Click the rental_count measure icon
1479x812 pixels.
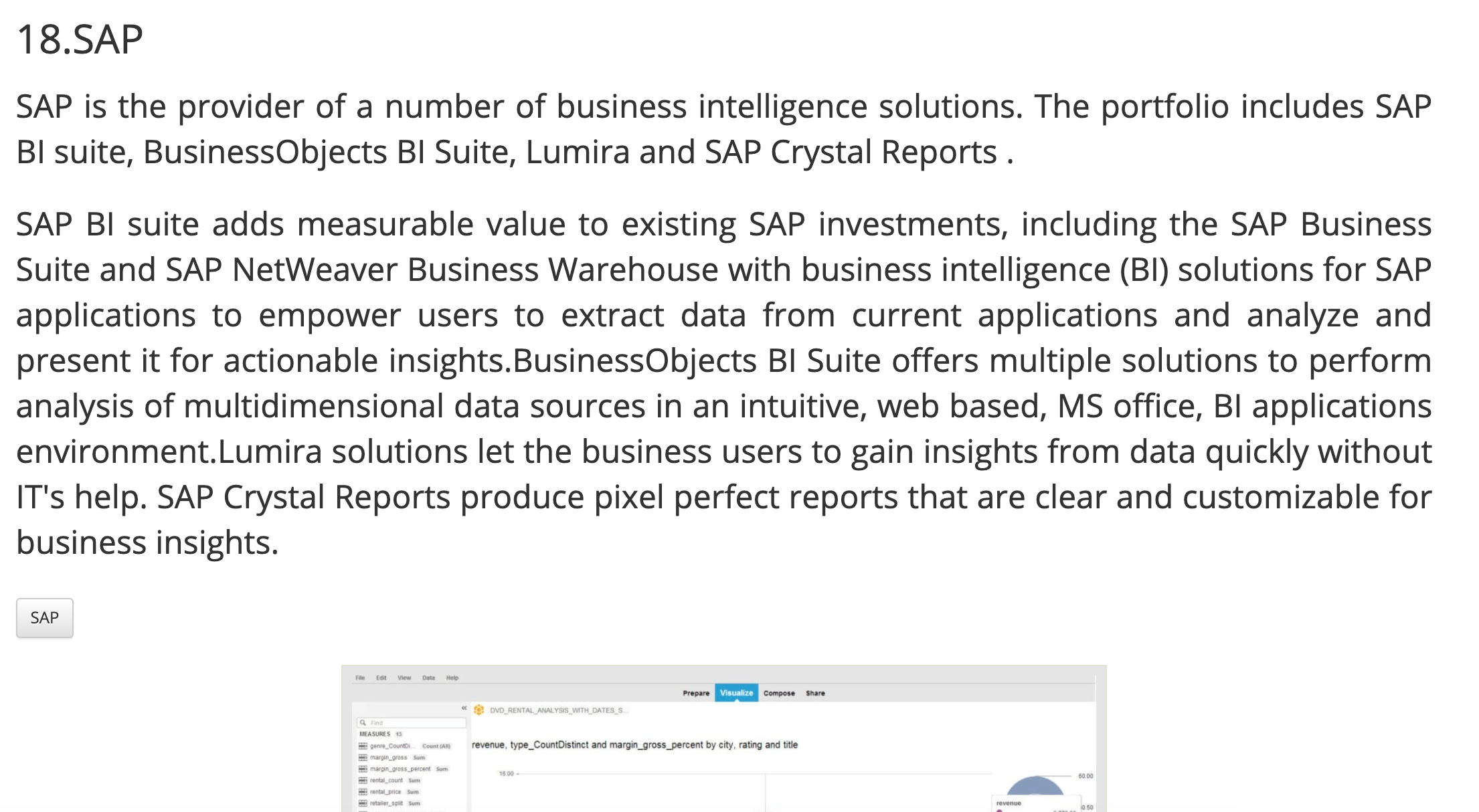(363, 781)
